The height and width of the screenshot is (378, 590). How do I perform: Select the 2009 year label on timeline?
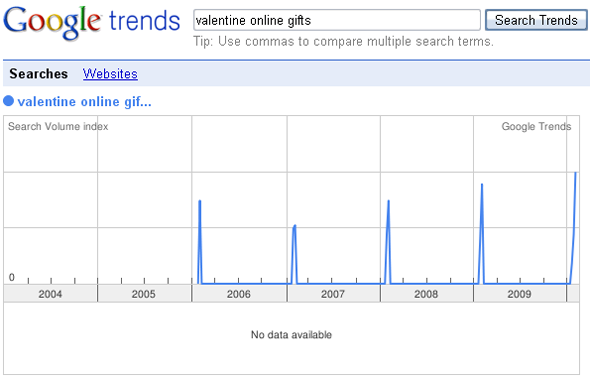519,294
